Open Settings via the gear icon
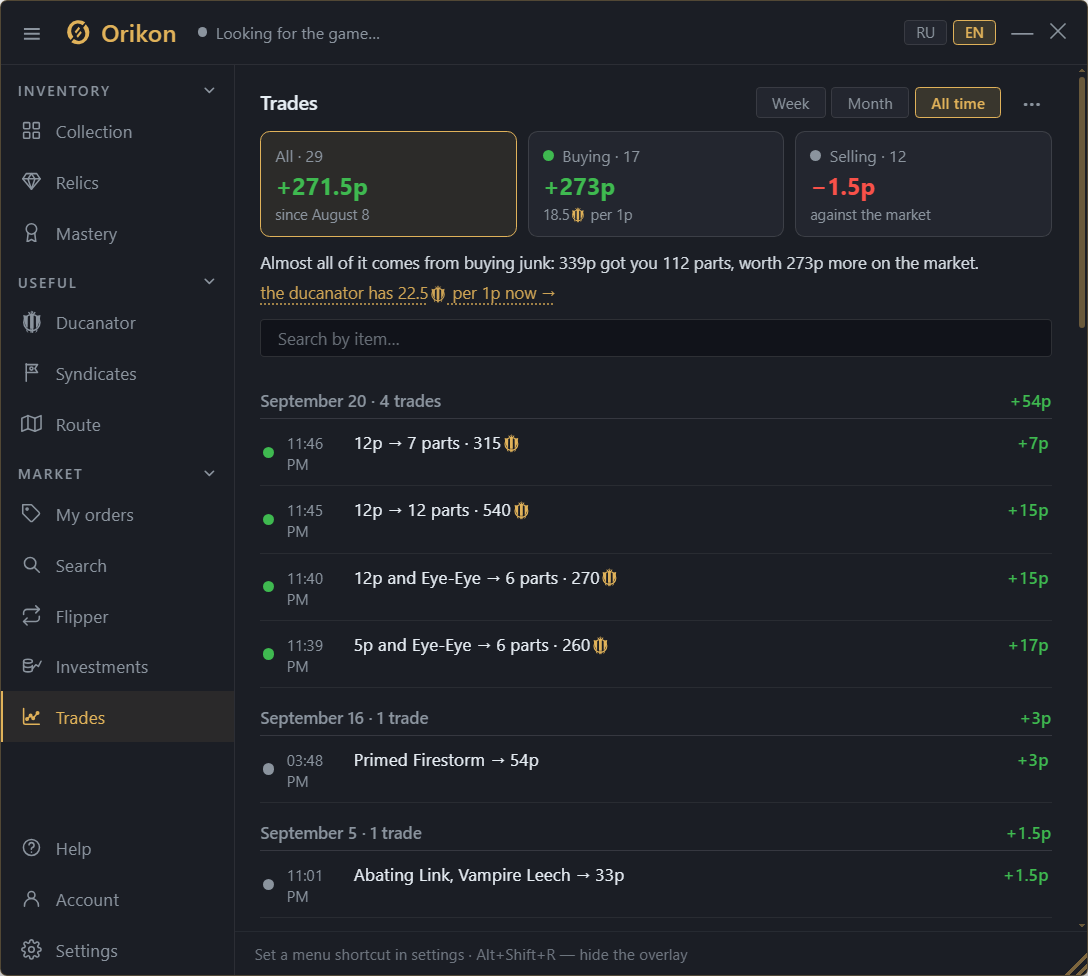Image resolution: width=1088 pixels, height=976 pixels. (x=31, y=950)
